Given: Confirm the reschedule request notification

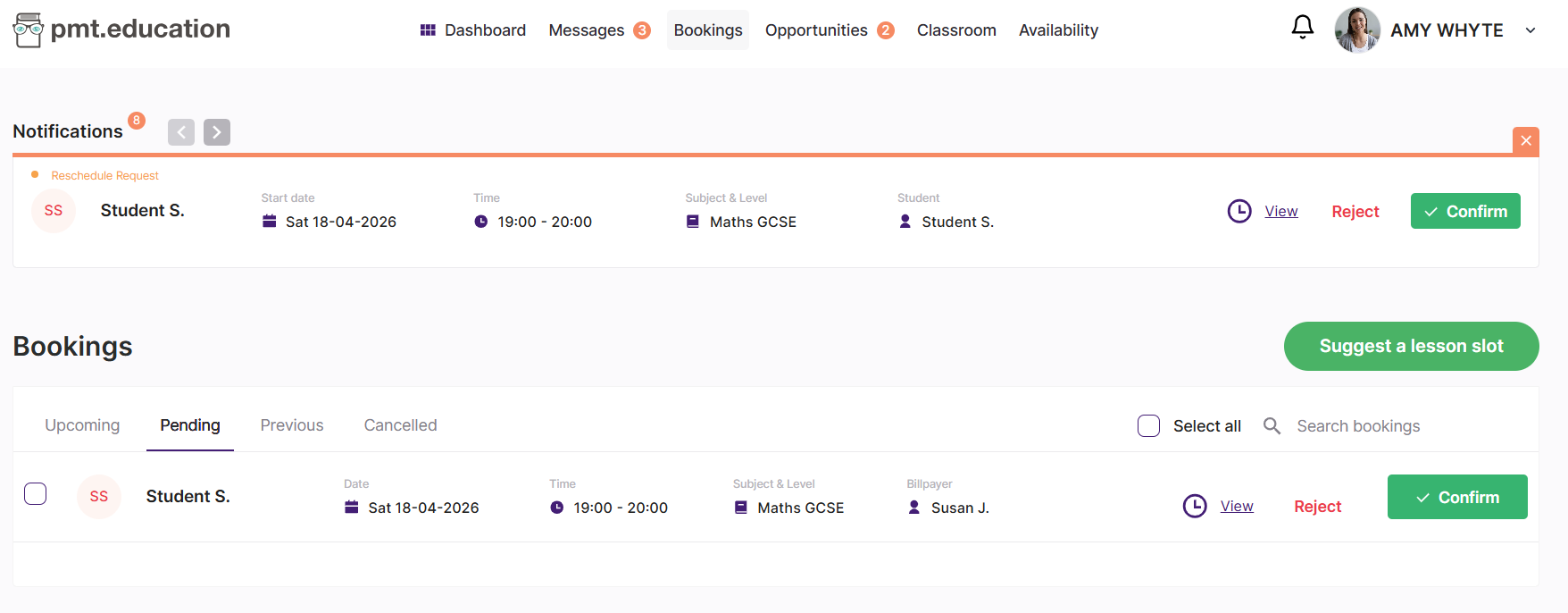Looking at the screenshot, I should pyautogui.click(x=1464, y=212).
